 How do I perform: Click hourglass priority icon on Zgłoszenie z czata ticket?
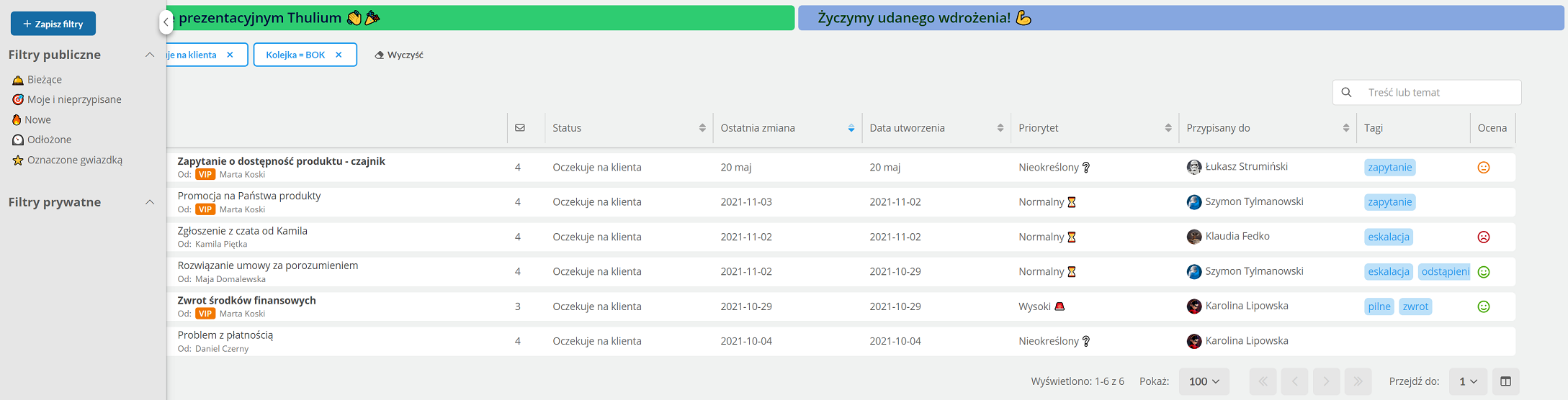(1071, 237)
